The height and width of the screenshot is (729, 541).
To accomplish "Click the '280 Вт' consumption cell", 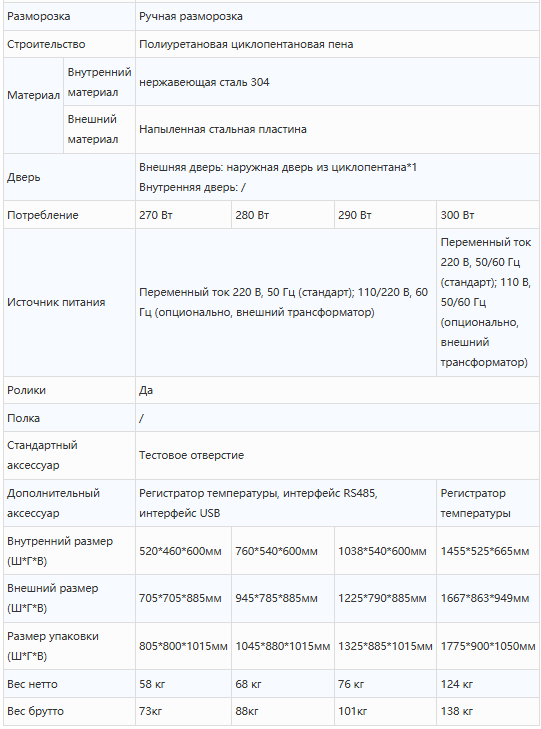I will click(283, 215).
